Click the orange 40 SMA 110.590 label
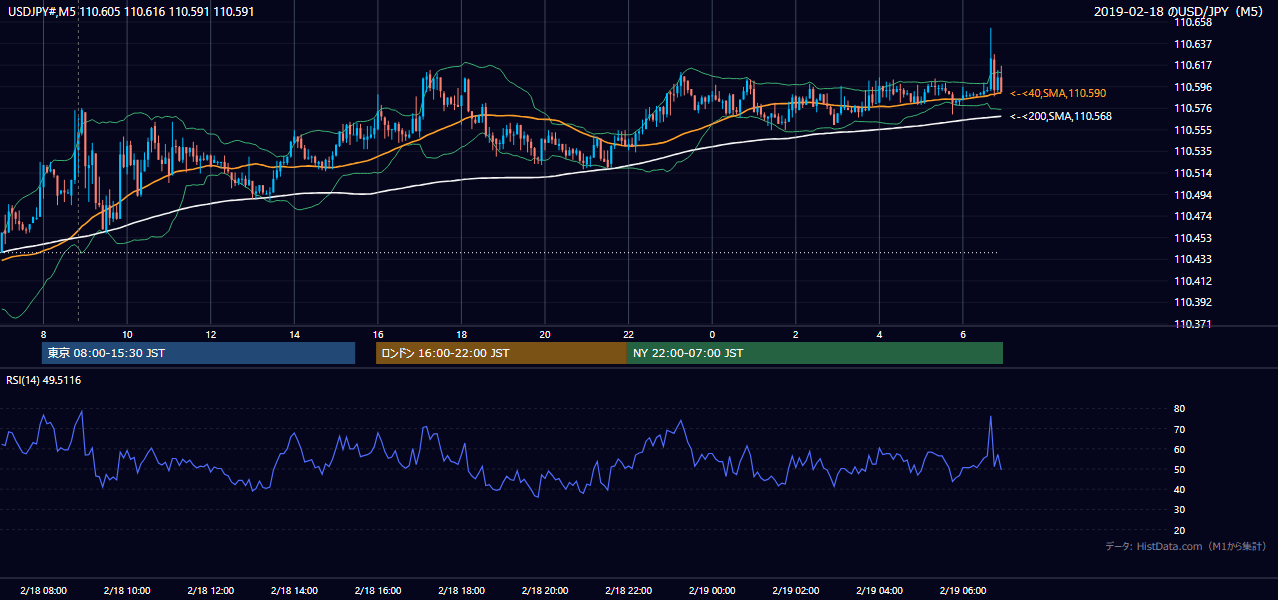The width and height of the screenshot is (1278, 600). click(1058, 93)
